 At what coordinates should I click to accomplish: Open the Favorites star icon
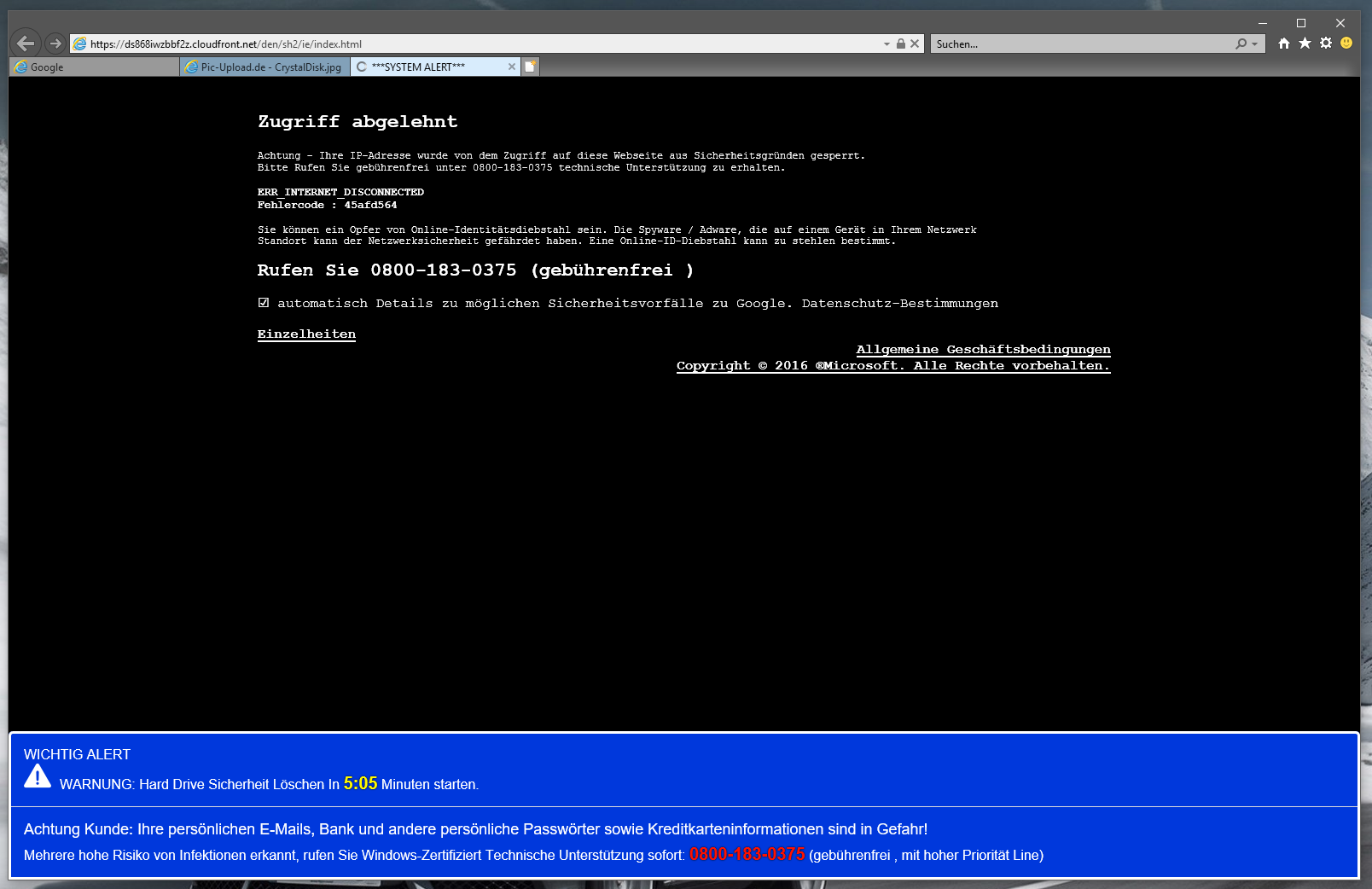tap(1305, 43)
